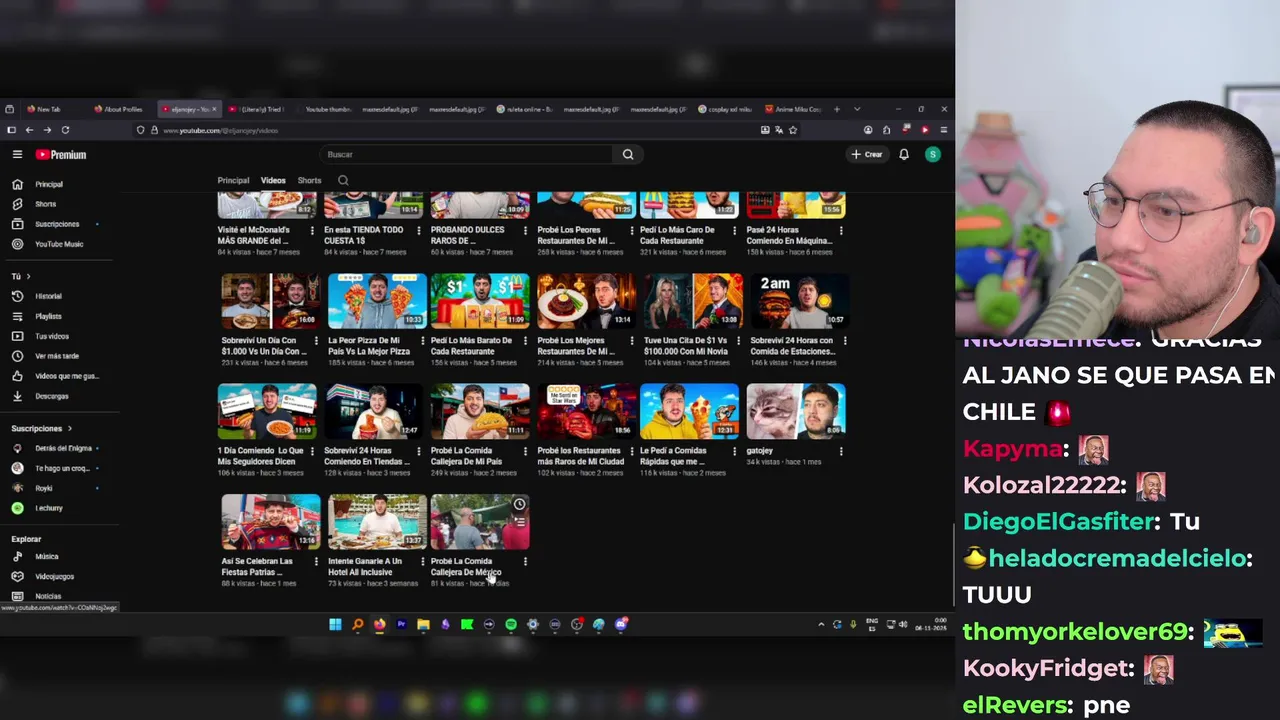Show hidden system tray icons chevron
The image size is (1280, 720).
pyautogui.click(x=821, y=624)
